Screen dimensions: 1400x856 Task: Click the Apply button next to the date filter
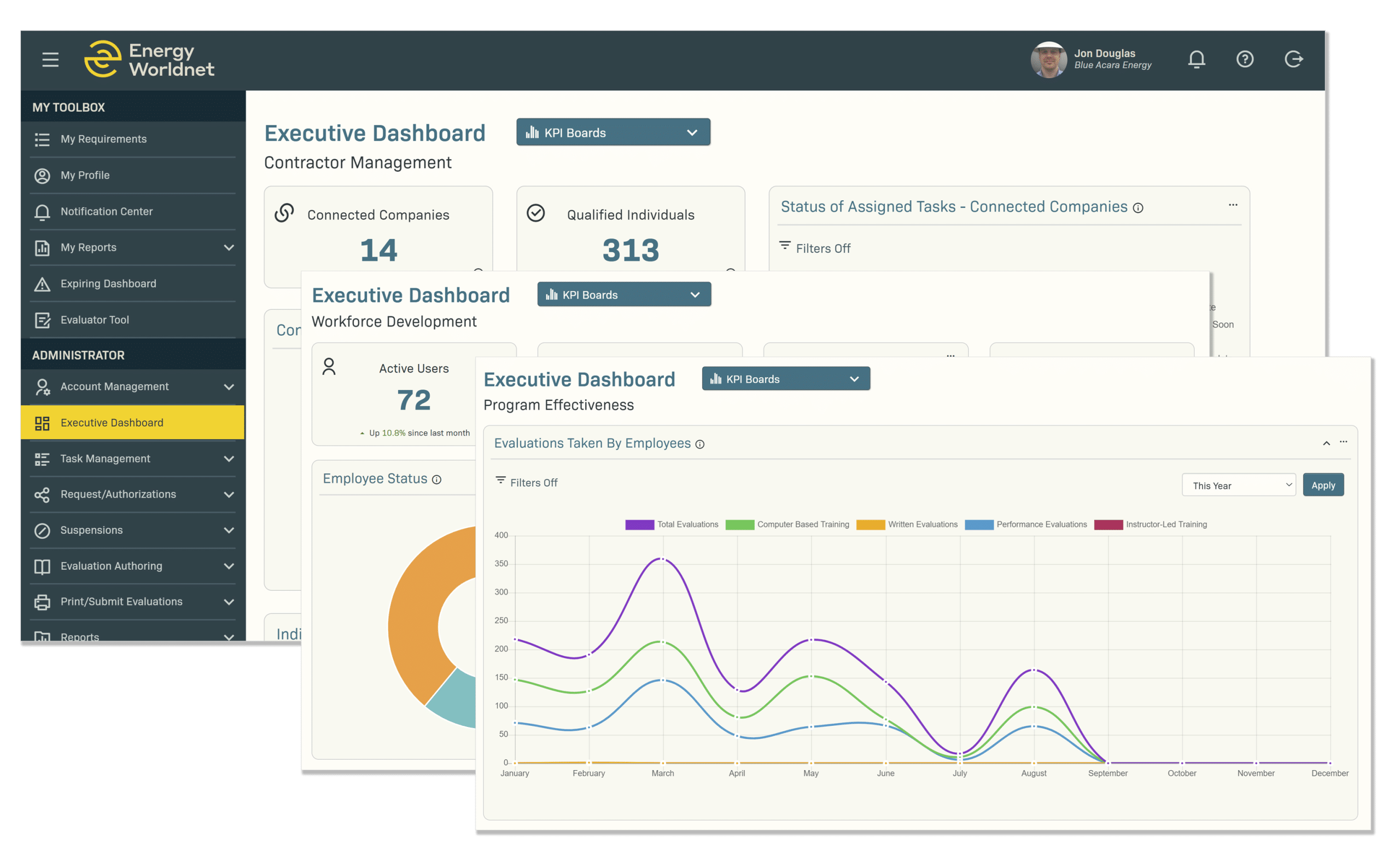tap(1323, 485)
